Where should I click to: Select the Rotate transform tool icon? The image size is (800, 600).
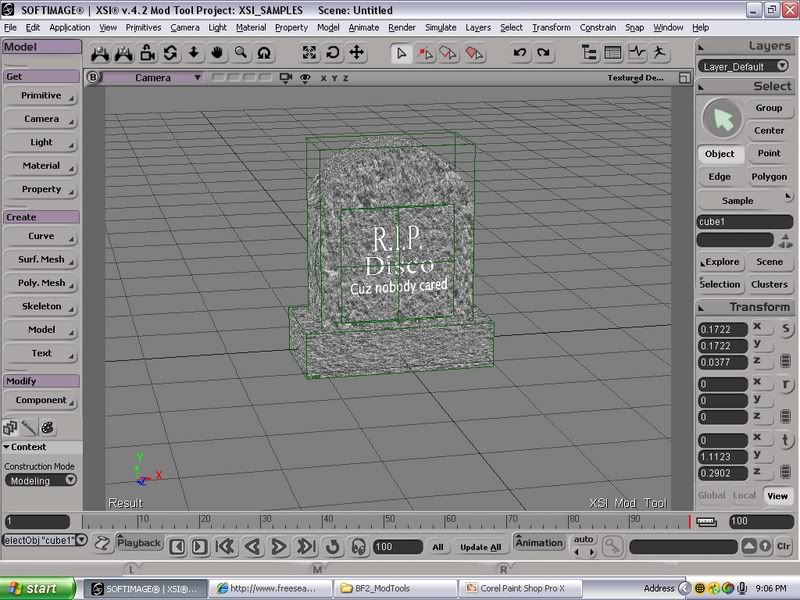point(333,53)
